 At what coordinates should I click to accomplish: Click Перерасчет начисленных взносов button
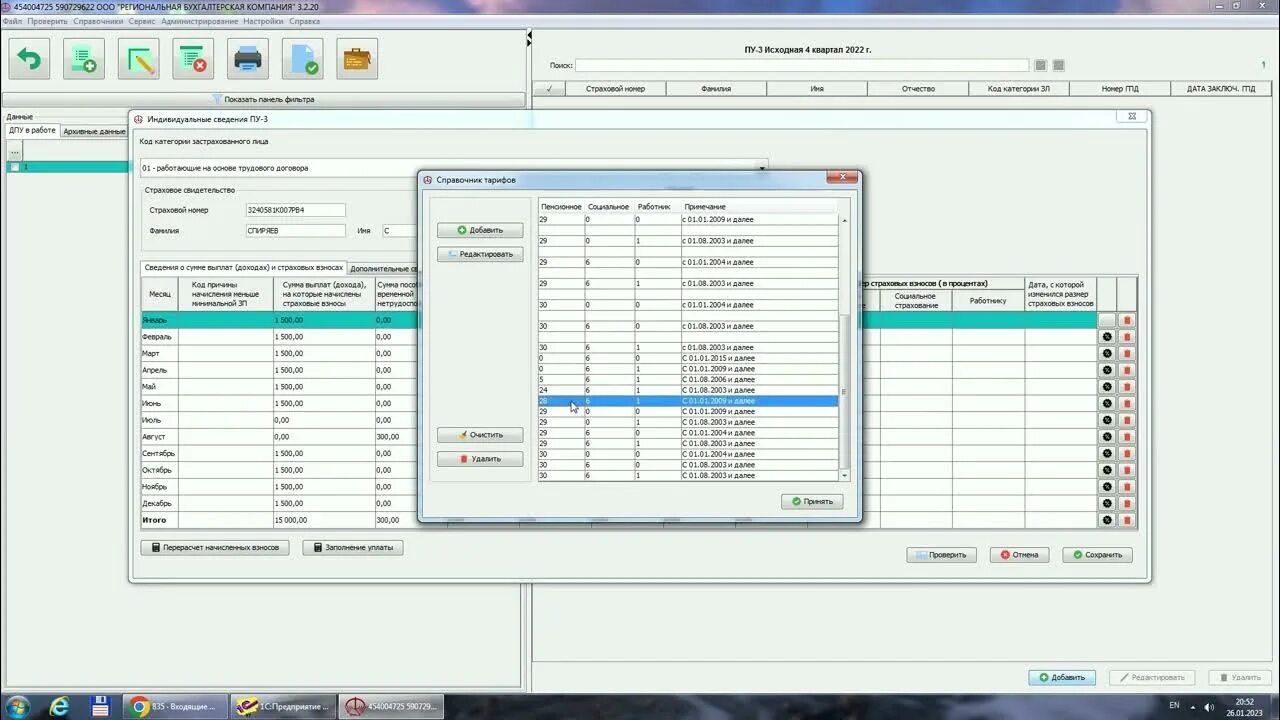pyautogui.click(x=215, y=547)
